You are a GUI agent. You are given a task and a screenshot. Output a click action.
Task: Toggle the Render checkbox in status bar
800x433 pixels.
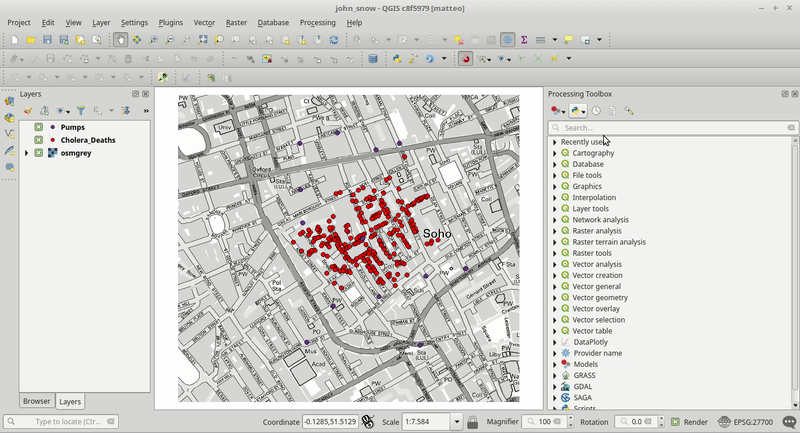(x=675, y=422)
